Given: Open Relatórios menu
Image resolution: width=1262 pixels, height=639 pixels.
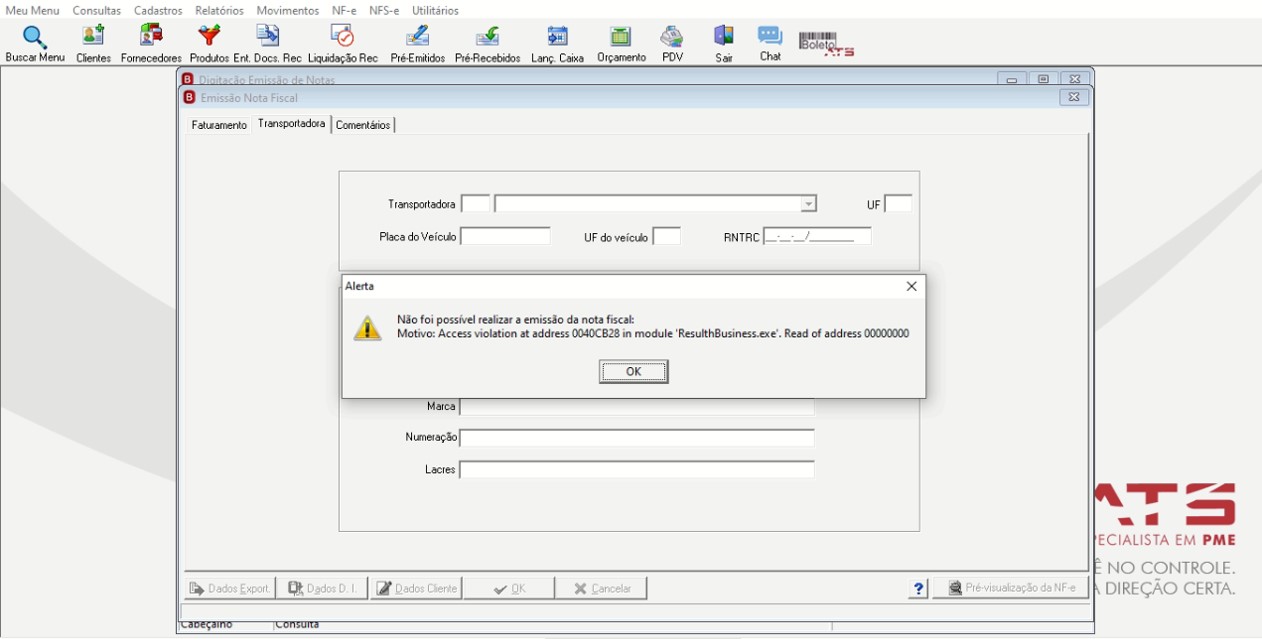Looking at the screenshot, I should [219, 10].
